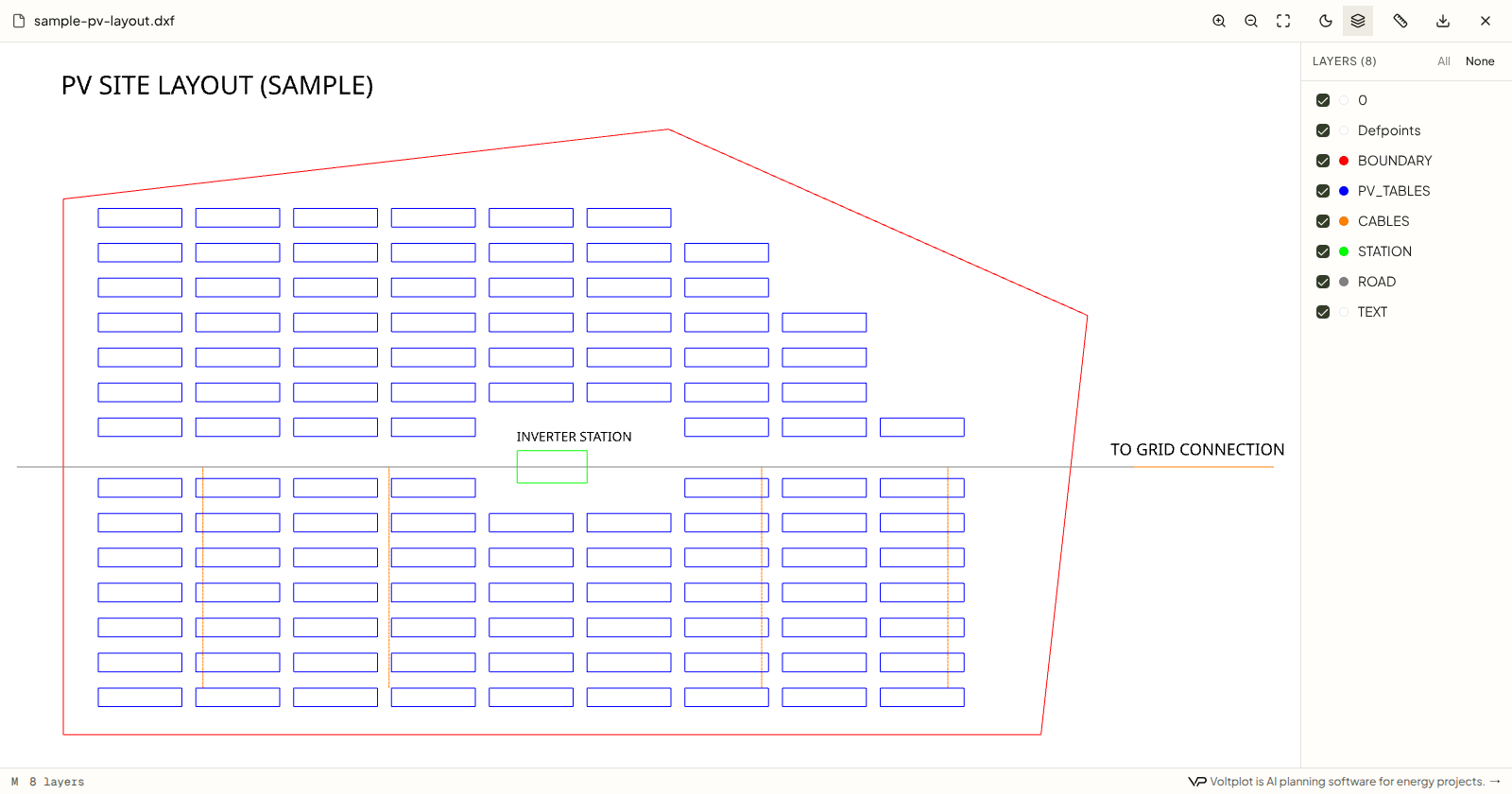Hide the PV_TABLES layer via checkbox
This screenshot has width=1512, height=794.
point(1323,191)
